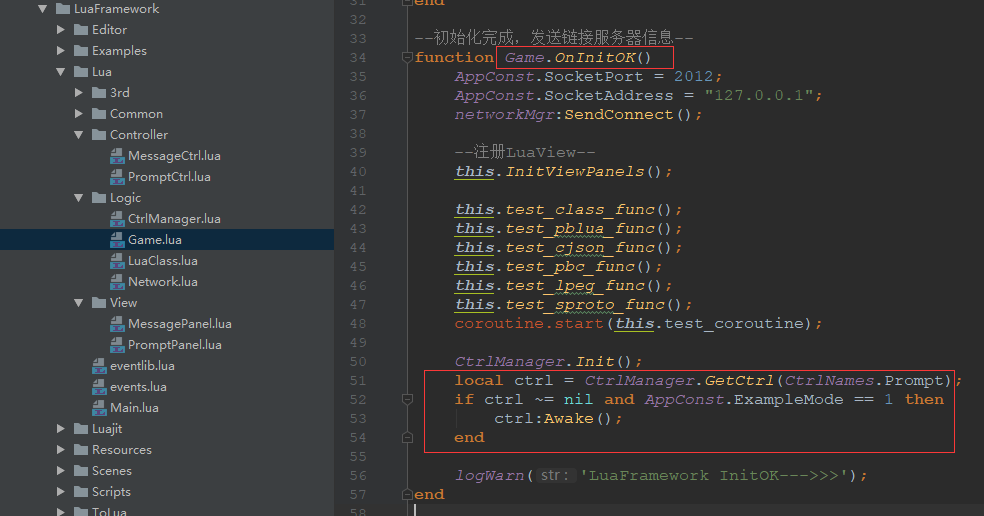Click the CtrlManager.lua file icon
This screenshot has height=516, width=984.
[117, 218]
